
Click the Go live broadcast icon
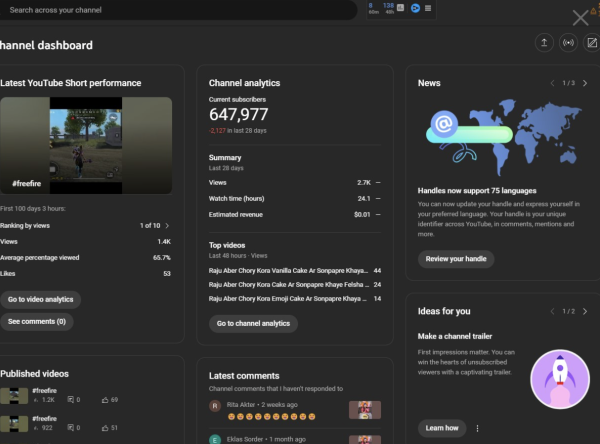569,43
